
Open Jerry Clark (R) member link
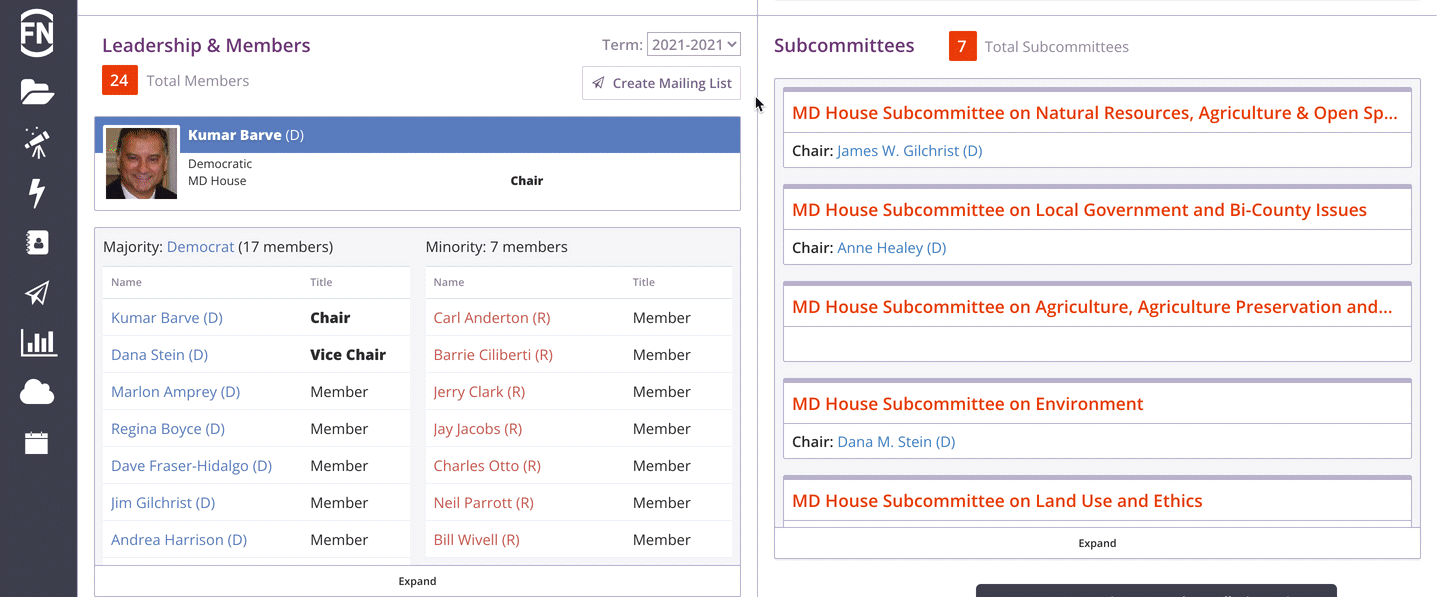click(479, 392)
